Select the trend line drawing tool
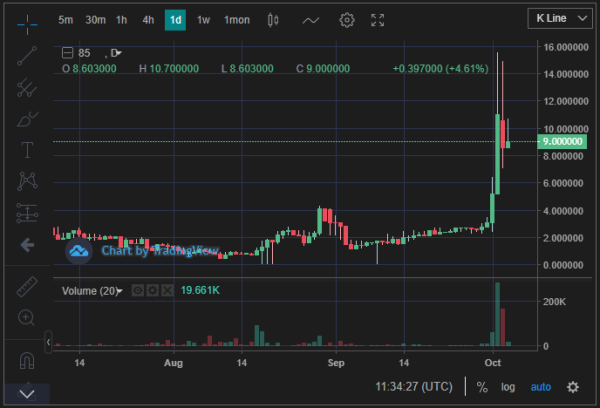This screenshot has width=600, height=408. (27, 56)
